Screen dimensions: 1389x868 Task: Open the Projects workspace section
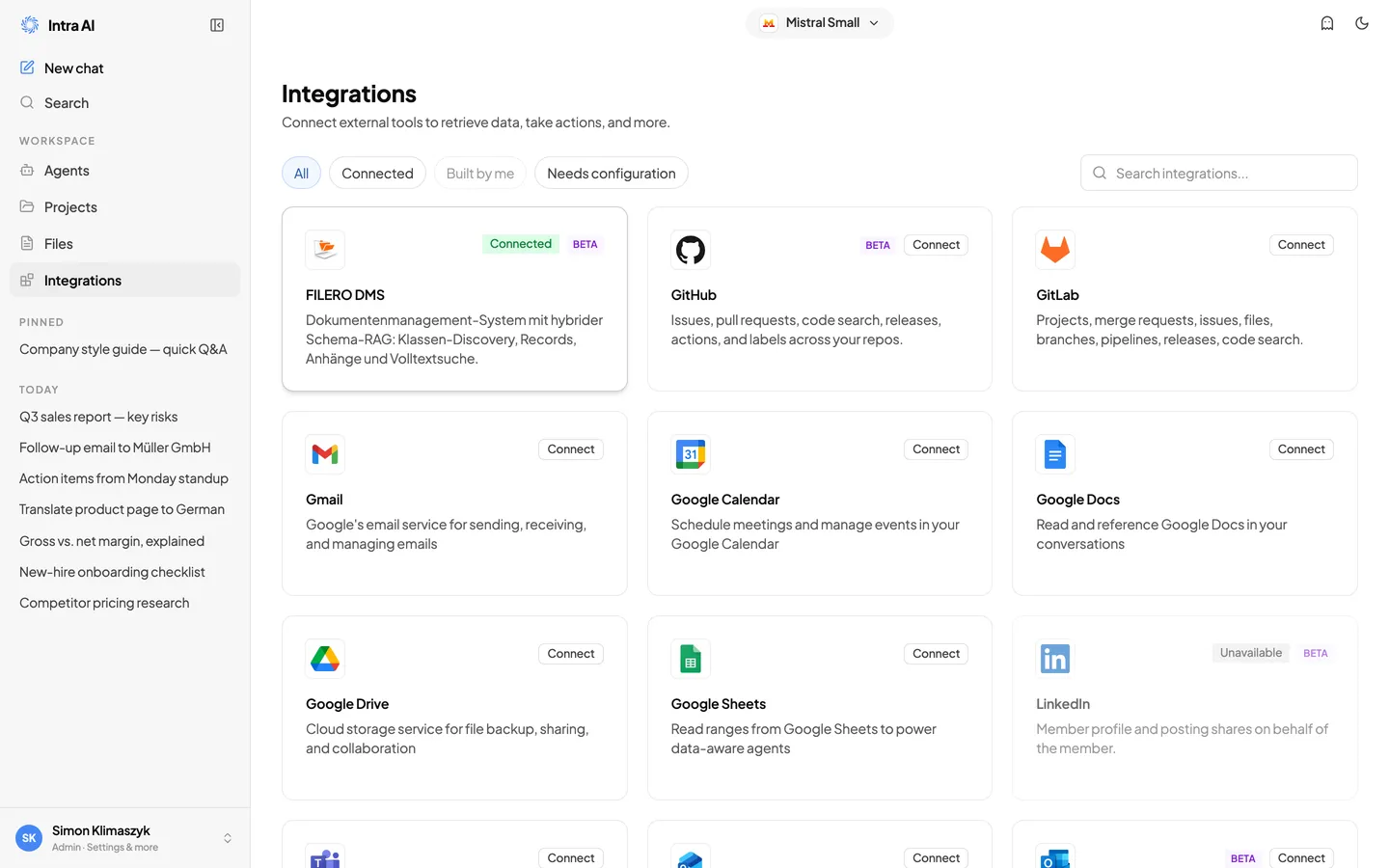124,207
